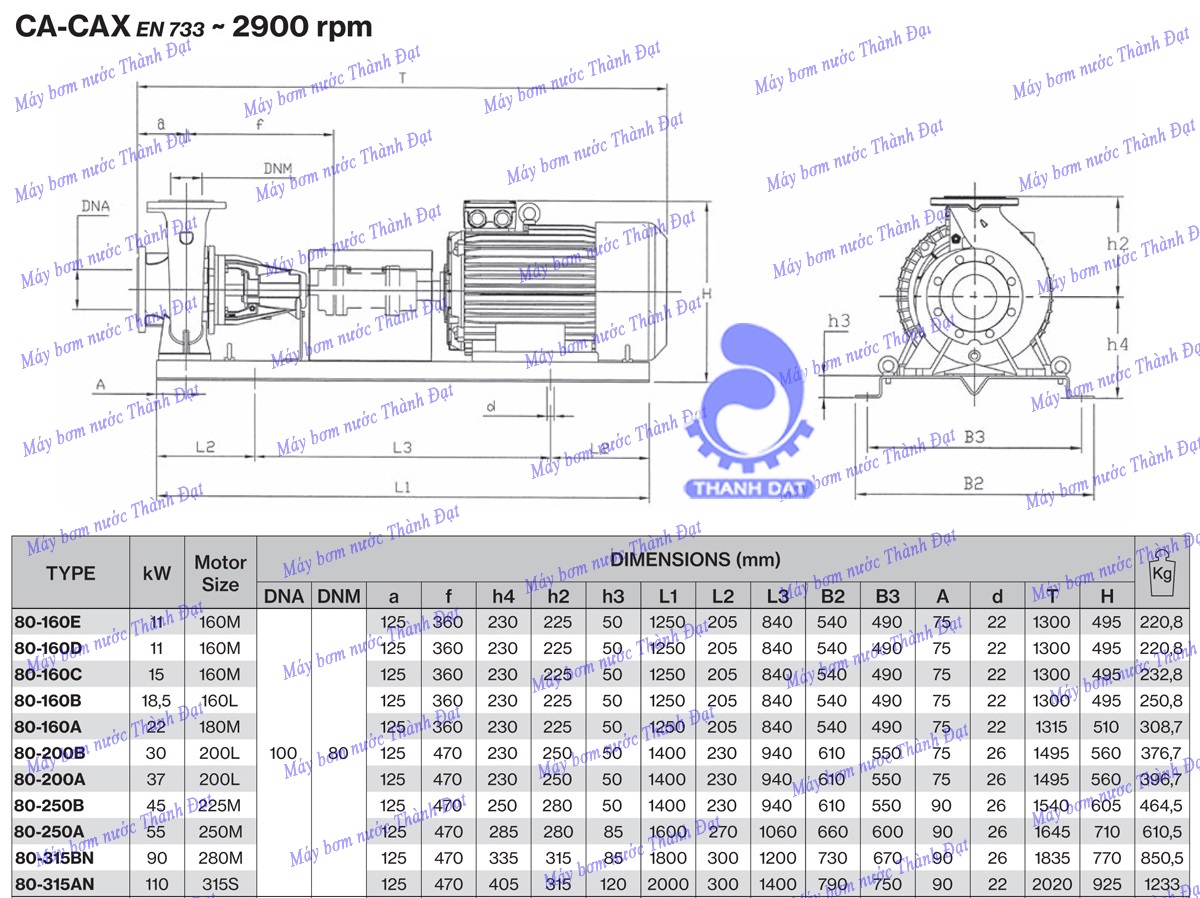Click the "315S" motor size cell
This screenshot has height=898, width=1200.
coord(220,884)
